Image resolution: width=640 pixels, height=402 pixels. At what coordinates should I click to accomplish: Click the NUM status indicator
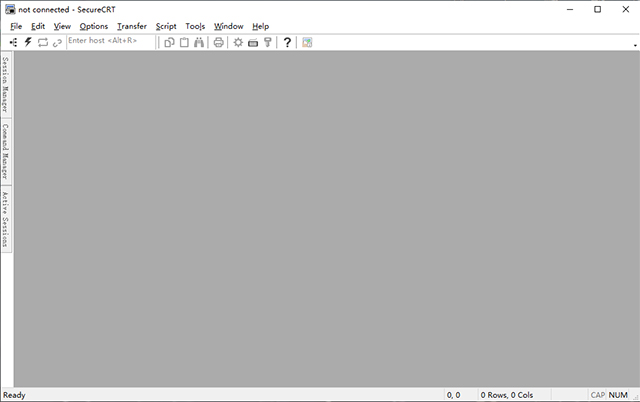618,395
